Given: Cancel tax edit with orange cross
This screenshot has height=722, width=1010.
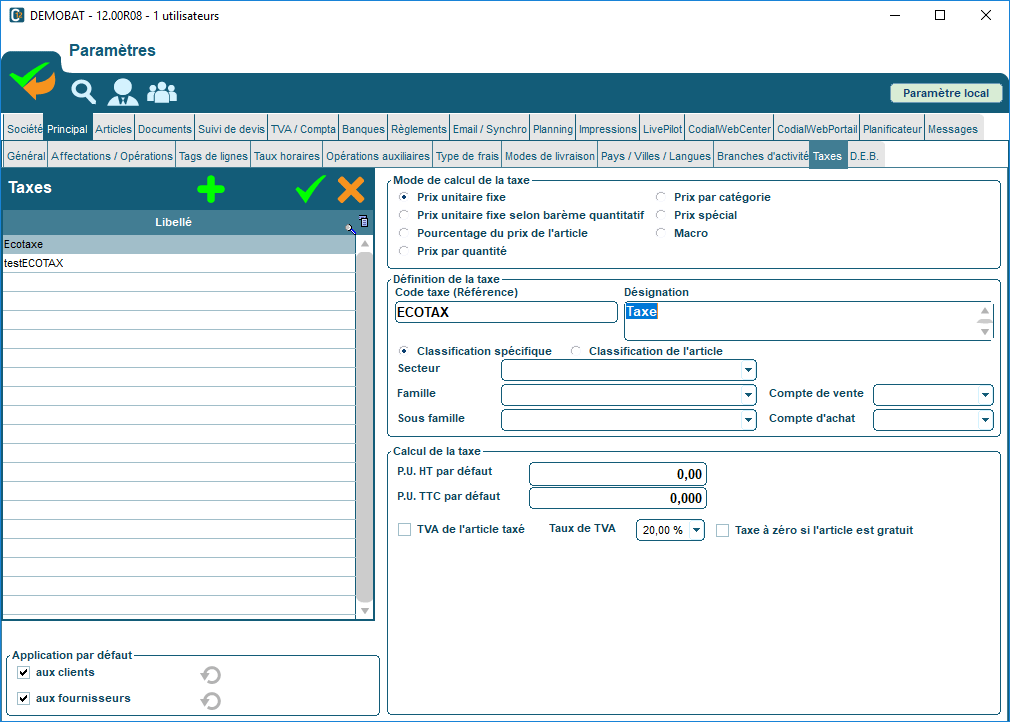Looking at the screenshot, I should click(x=351, y=189).
